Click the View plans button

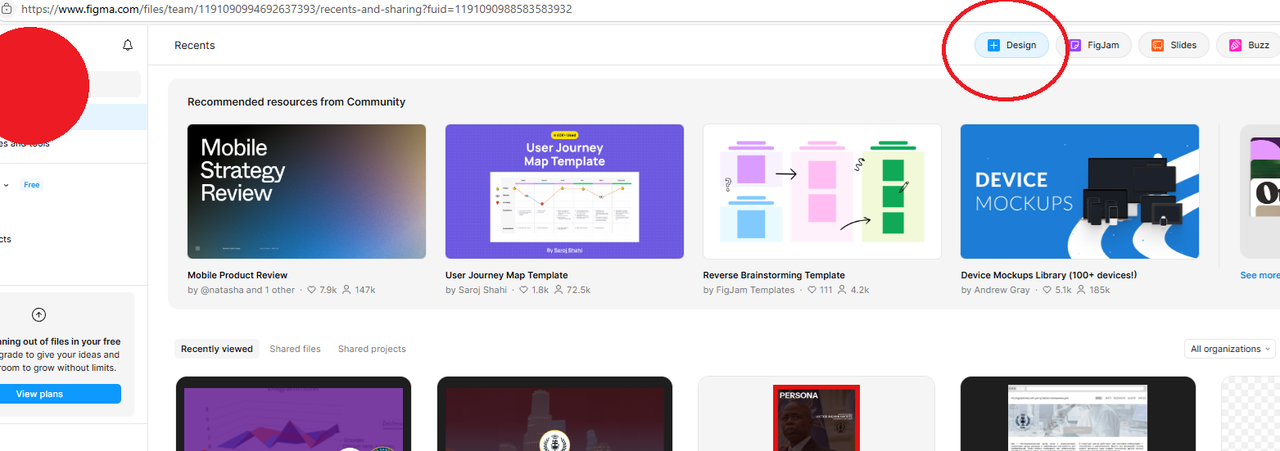tap(60, 394)
